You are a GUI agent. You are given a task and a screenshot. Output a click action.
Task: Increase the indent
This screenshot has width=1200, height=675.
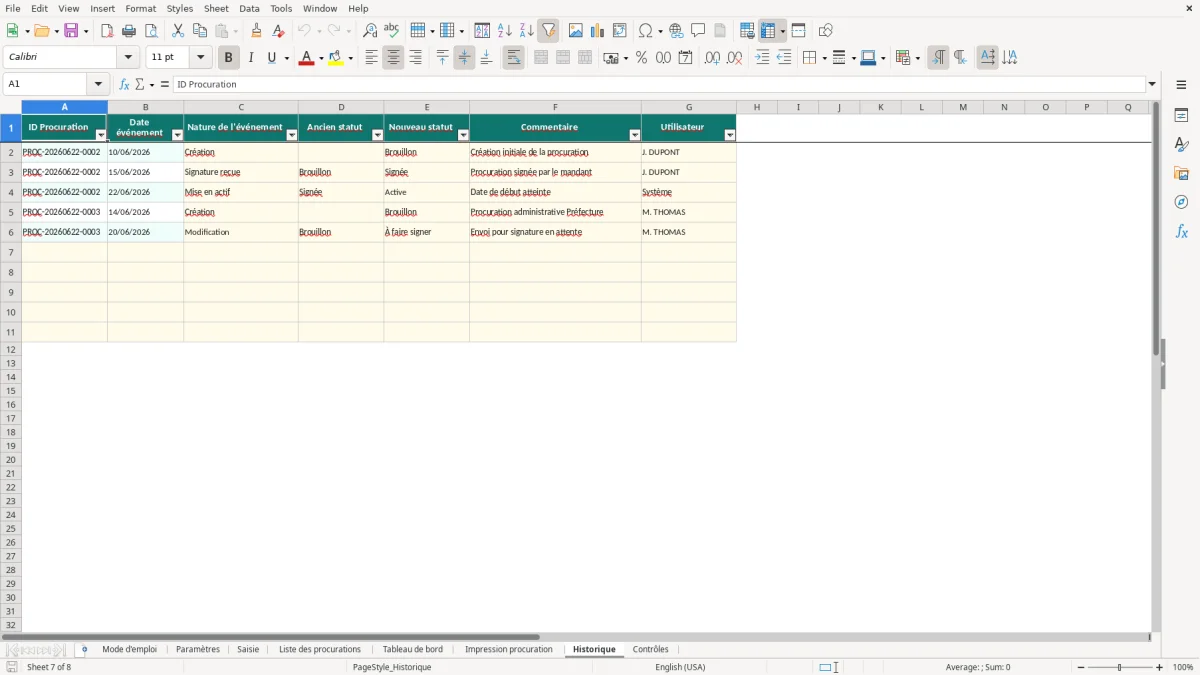click(762, 58)
